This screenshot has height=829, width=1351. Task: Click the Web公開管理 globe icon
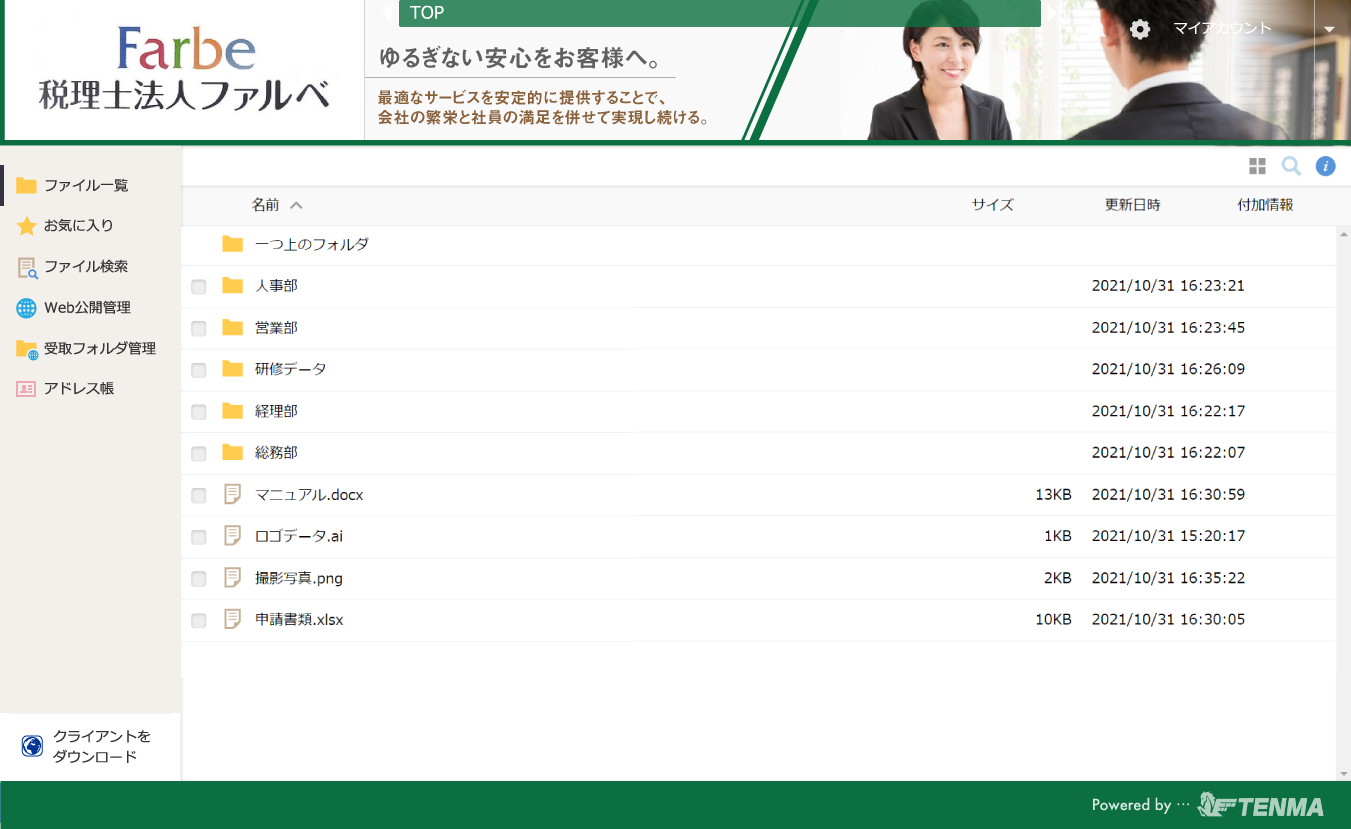(x=26, y=308)
